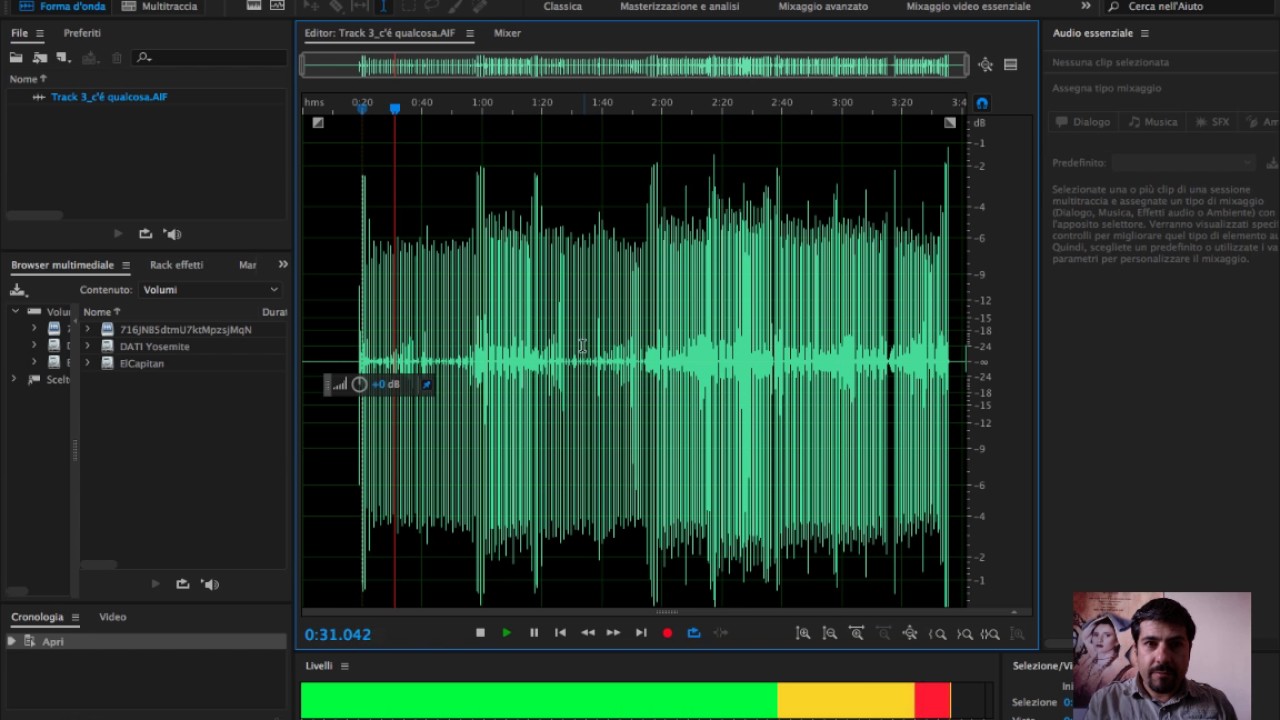
Task: Show hidden panel tabs chevron near Mar
Action: [x=283, y=265]
